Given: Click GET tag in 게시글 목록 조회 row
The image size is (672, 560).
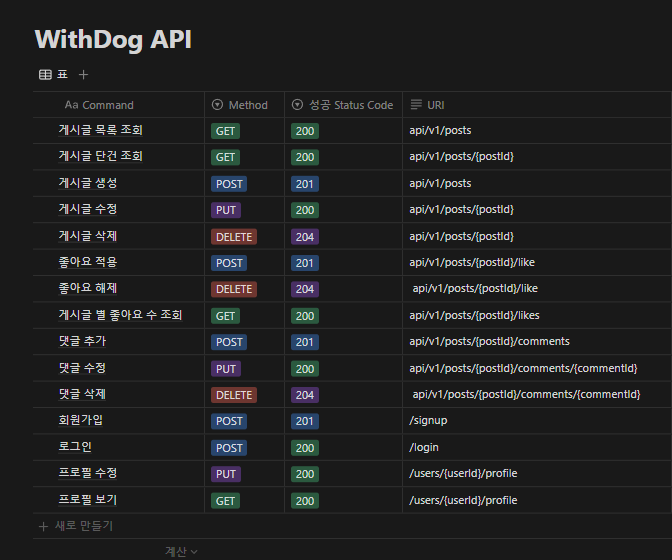Looking at the screenshot, I should click(225, 131).
